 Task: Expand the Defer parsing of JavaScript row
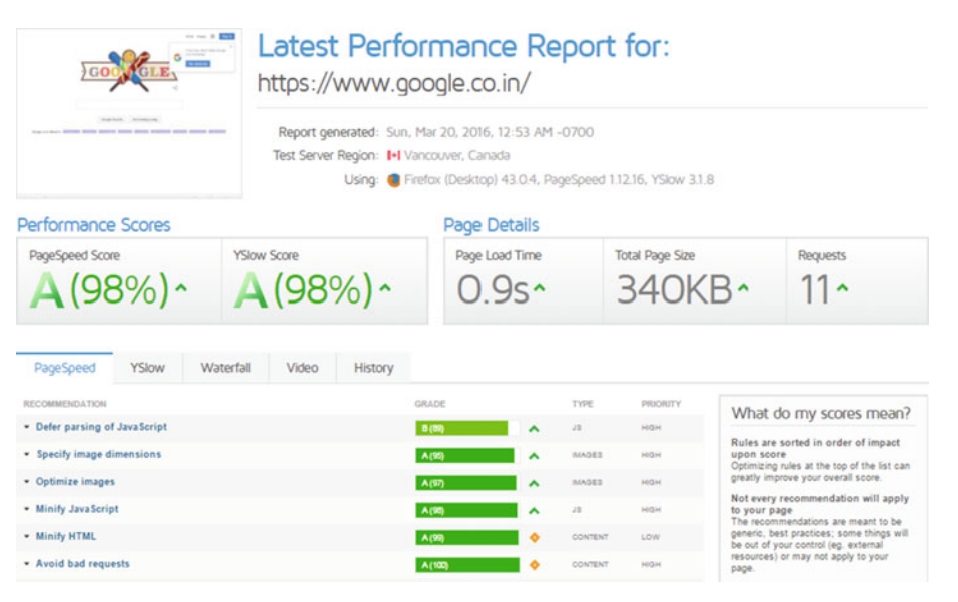[x=27, y=427]
